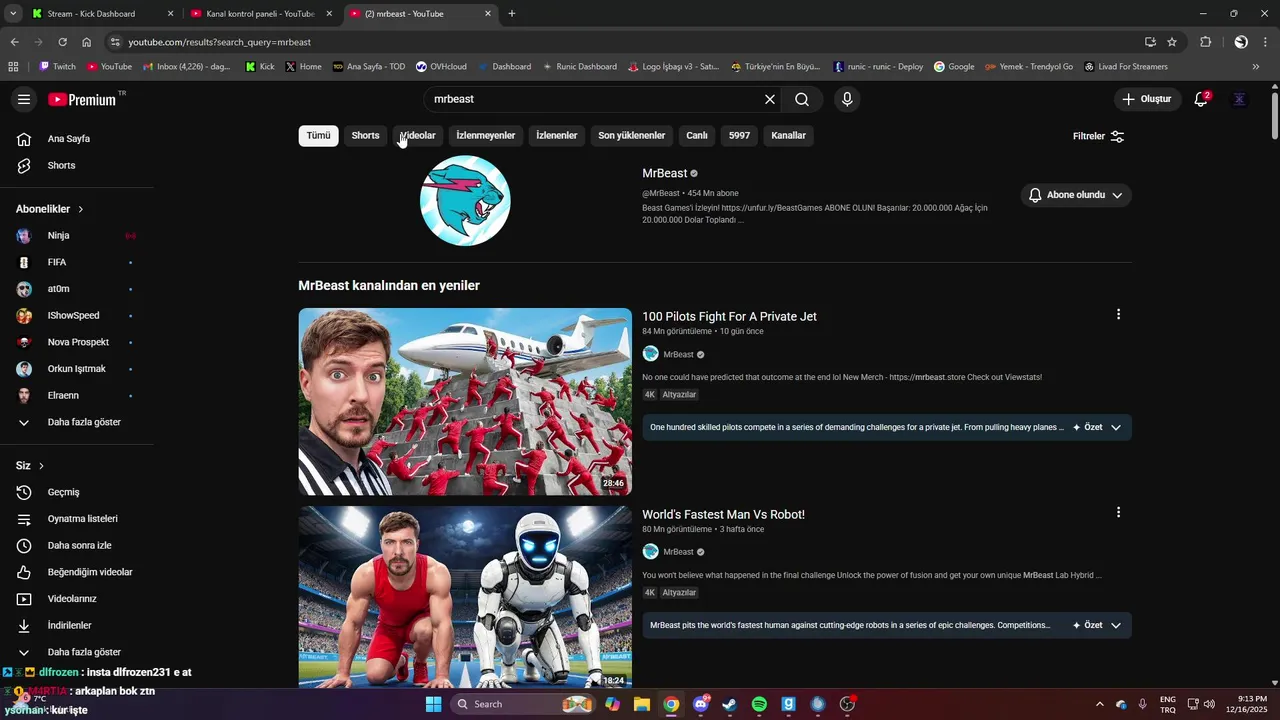This screenshot has height=720, width=1280.
Task: Expand Özet summary for 100 Pilots video
Action: click(1098, 427)
